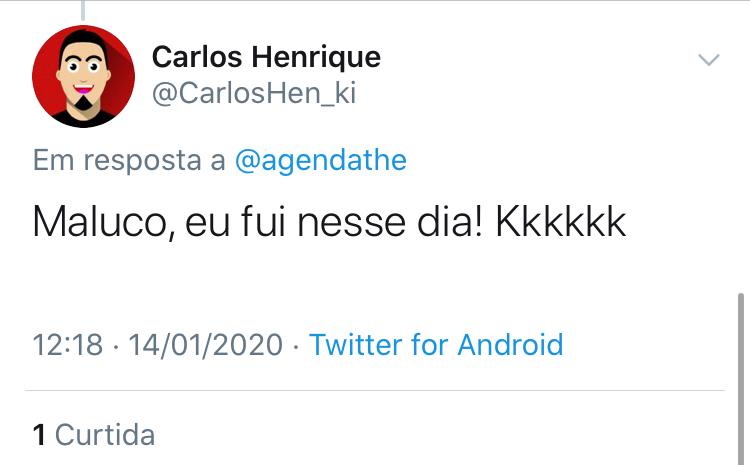View the 1 Curtida likes list
750x465 pixels.
(x=94, y=435)
